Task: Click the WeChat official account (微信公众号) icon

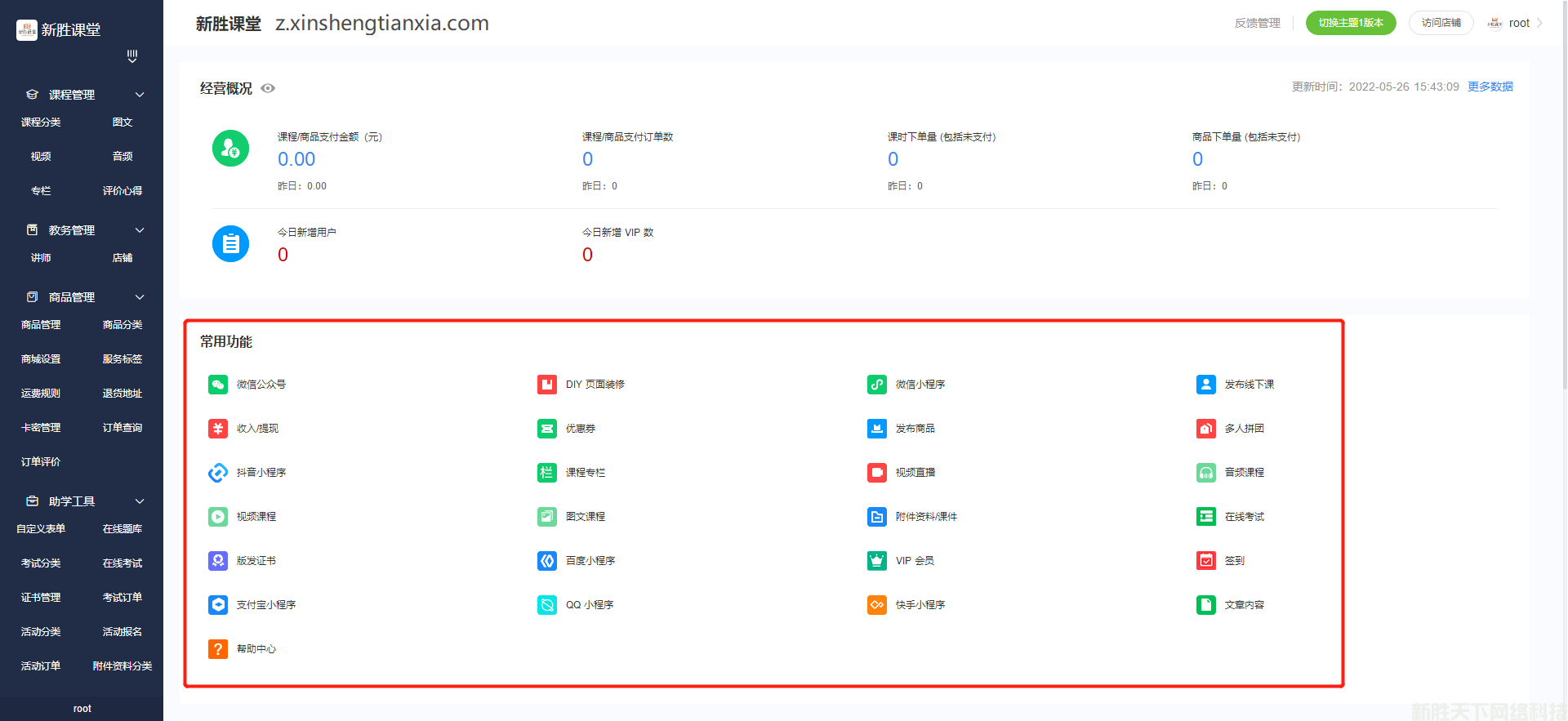Action: (x=218, y=385)
